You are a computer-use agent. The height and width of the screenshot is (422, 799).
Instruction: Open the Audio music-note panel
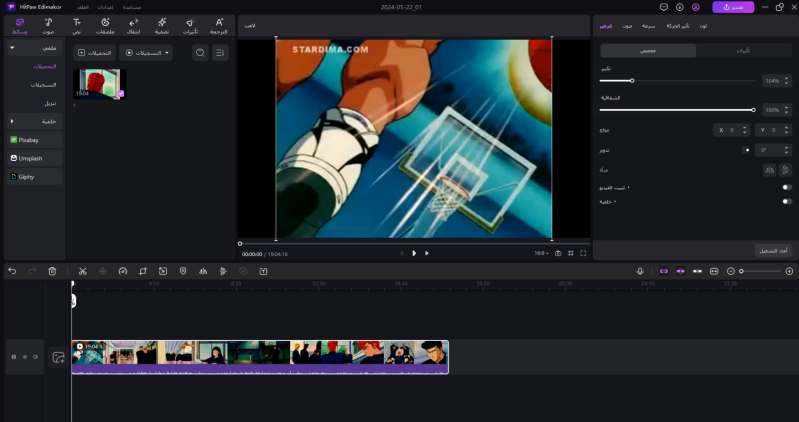(48, 26)
